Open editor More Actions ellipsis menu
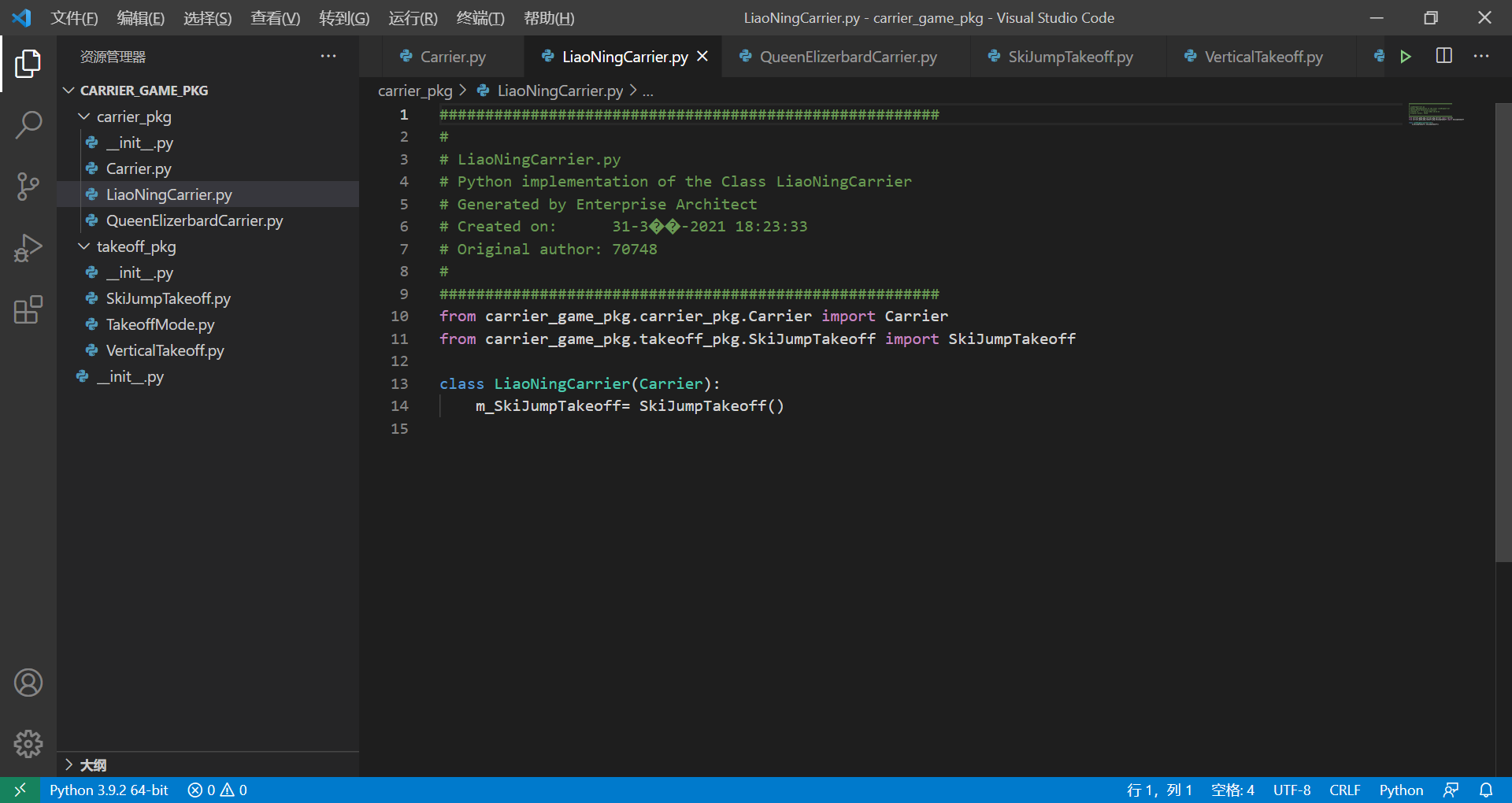Screen dimensions: 1512x803 [x=1481, y=57]
